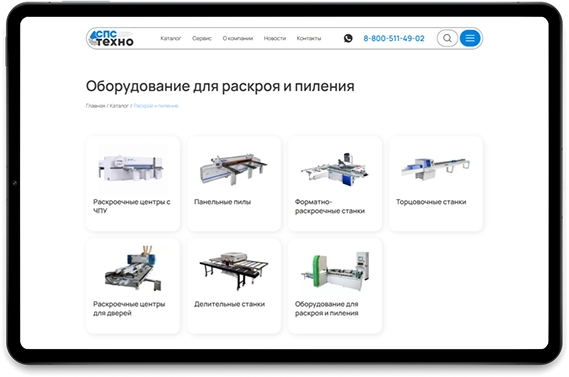Image resolution: width=569 pixels, height=377 pixels.
Task: Open the Торцовочные станки category card
Action: tap(436, 184)
